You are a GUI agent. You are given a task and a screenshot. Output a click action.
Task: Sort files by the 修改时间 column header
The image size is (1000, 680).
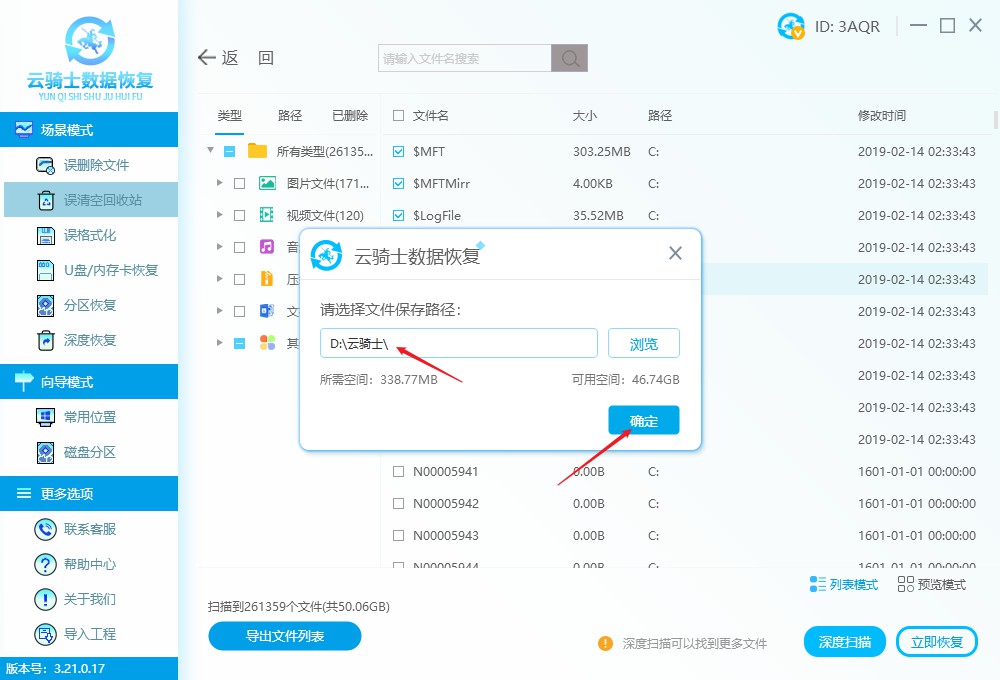click(x=882, y=115)
